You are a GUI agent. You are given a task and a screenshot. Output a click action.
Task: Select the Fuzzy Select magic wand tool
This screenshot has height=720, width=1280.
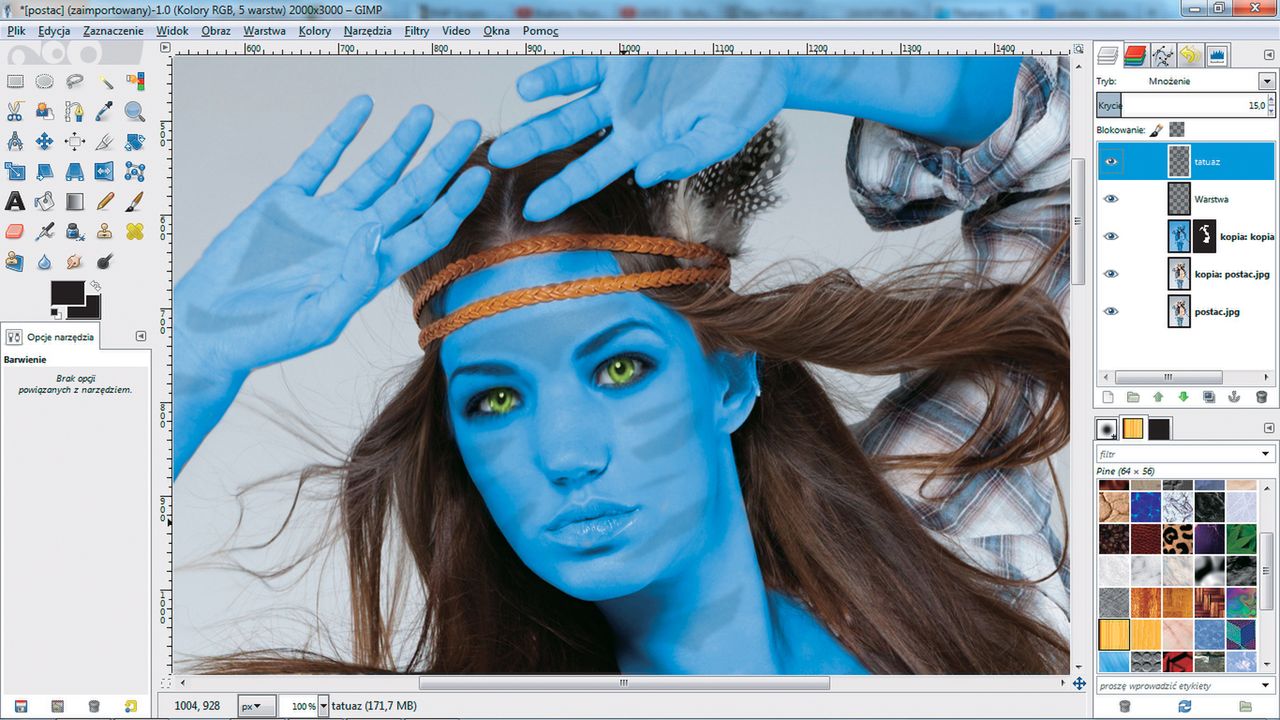tap(105, 81)
